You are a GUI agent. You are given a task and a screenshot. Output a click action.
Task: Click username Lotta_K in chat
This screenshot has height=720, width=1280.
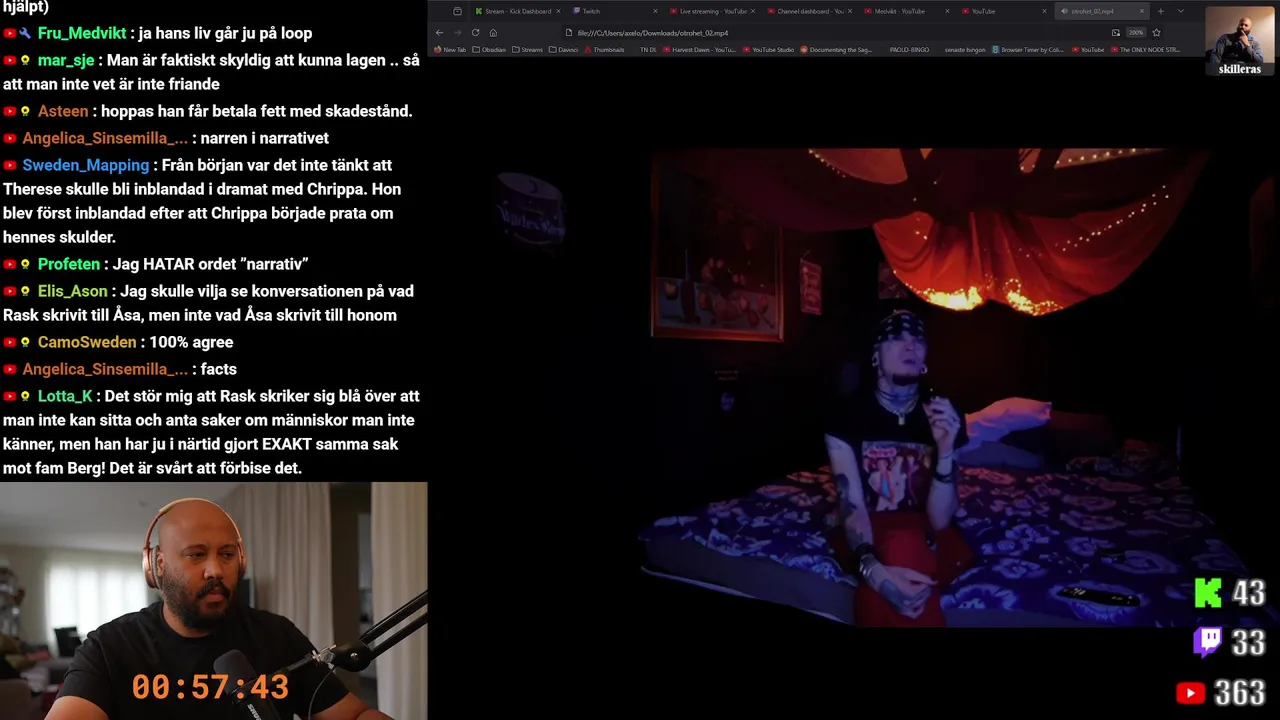click(65, 396)
